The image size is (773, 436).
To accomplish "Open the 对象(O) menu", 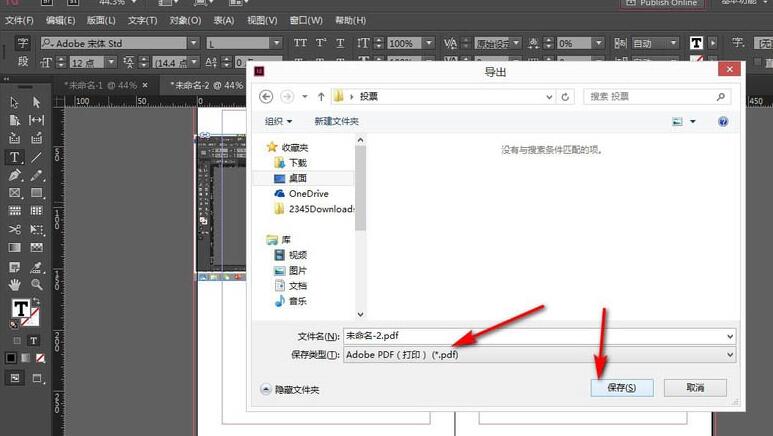I will point(185,21).
